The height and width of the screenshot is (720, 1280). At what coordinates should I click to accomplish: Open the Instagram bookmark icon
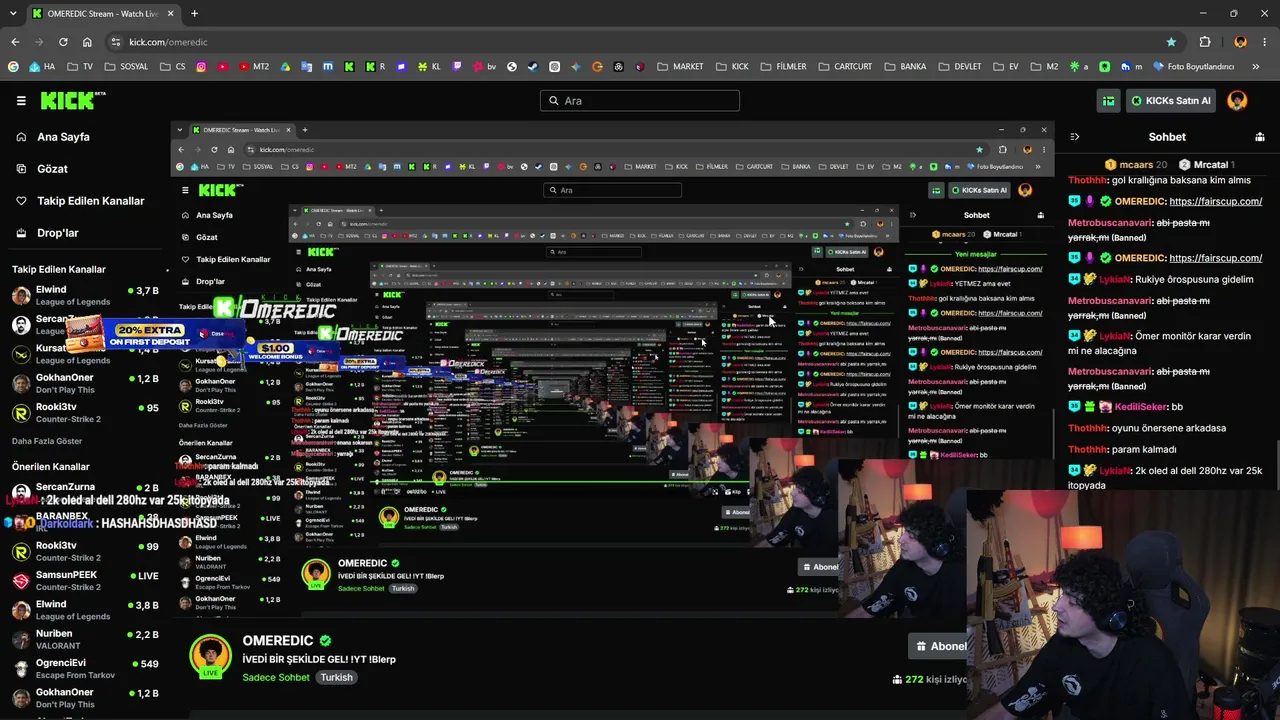pos(201,67)
